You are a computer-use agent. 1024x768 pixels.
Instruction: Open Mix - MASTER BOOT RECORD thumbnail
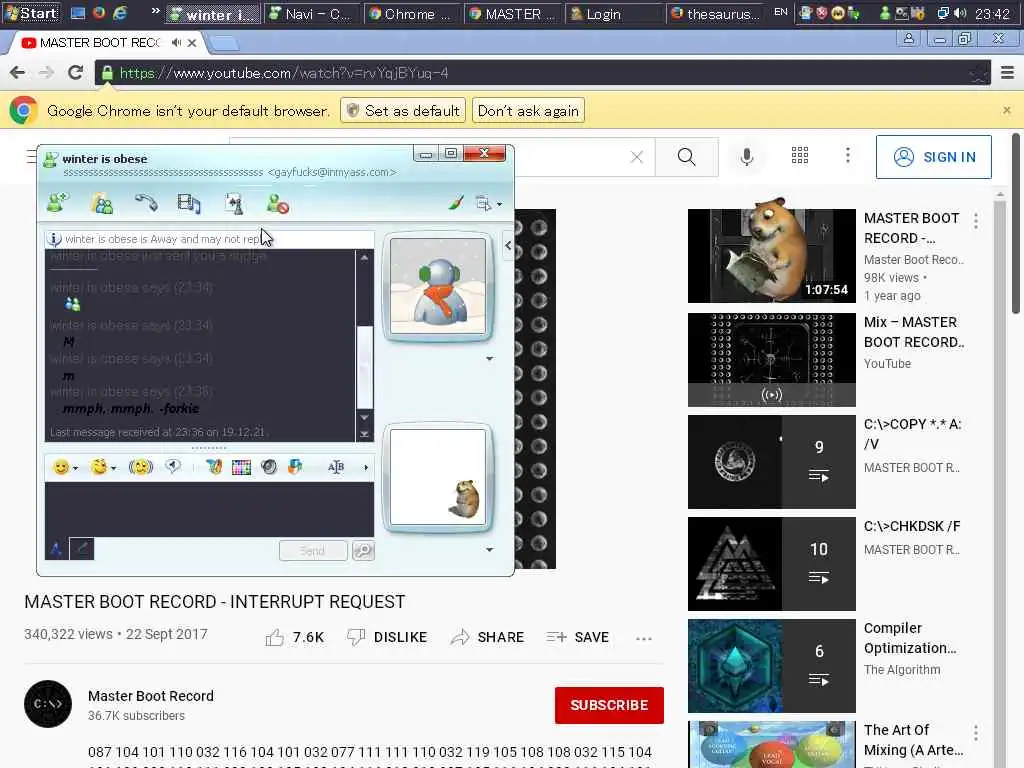pyautogui.click(x=771, y=360)
